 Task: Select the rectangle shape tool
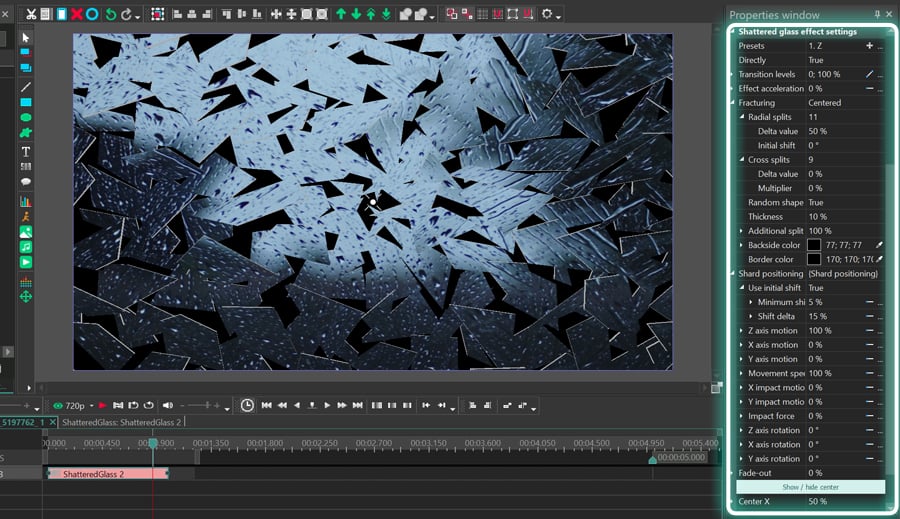[x=26, y=102]
